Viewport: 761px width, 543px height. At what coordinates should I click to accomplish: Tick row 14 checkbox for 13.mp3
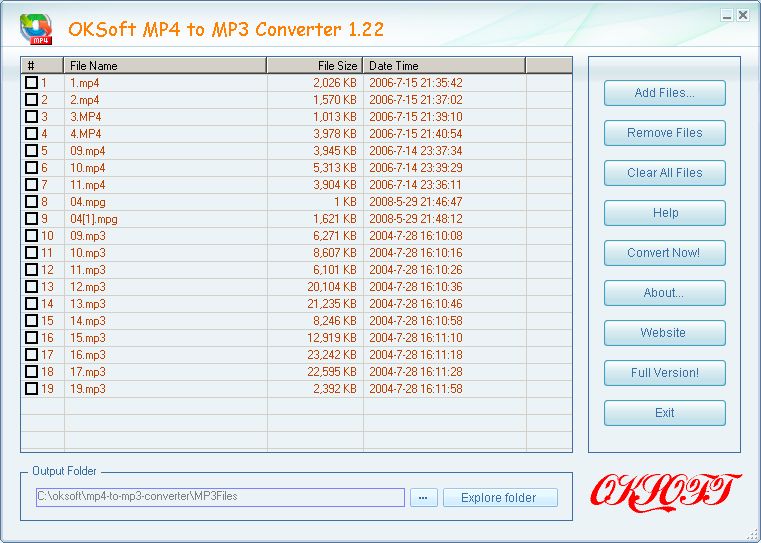point(32,303)
